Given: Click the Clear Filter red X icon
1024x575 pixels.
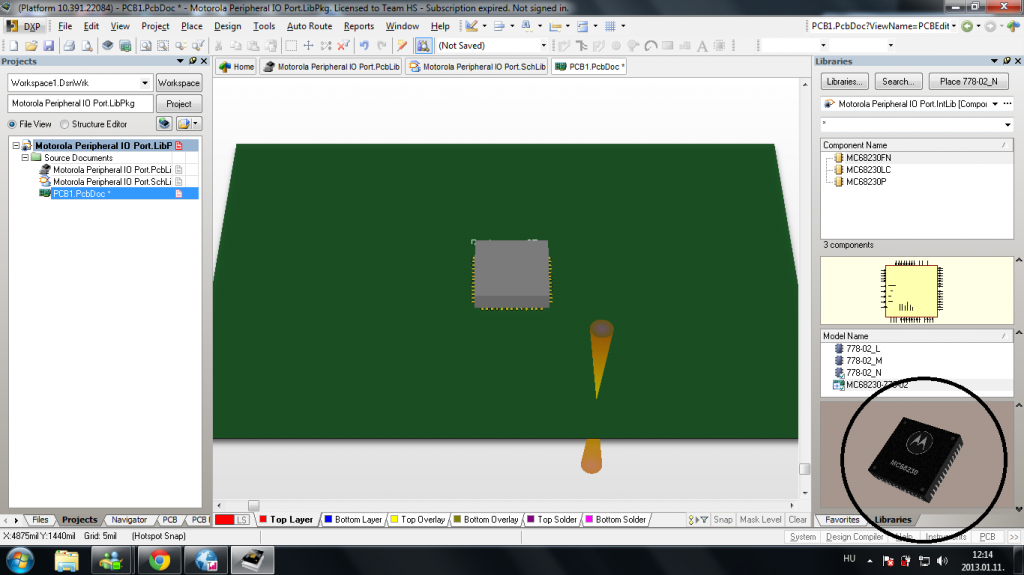Looking at the screenshot, I should point(344,46).
